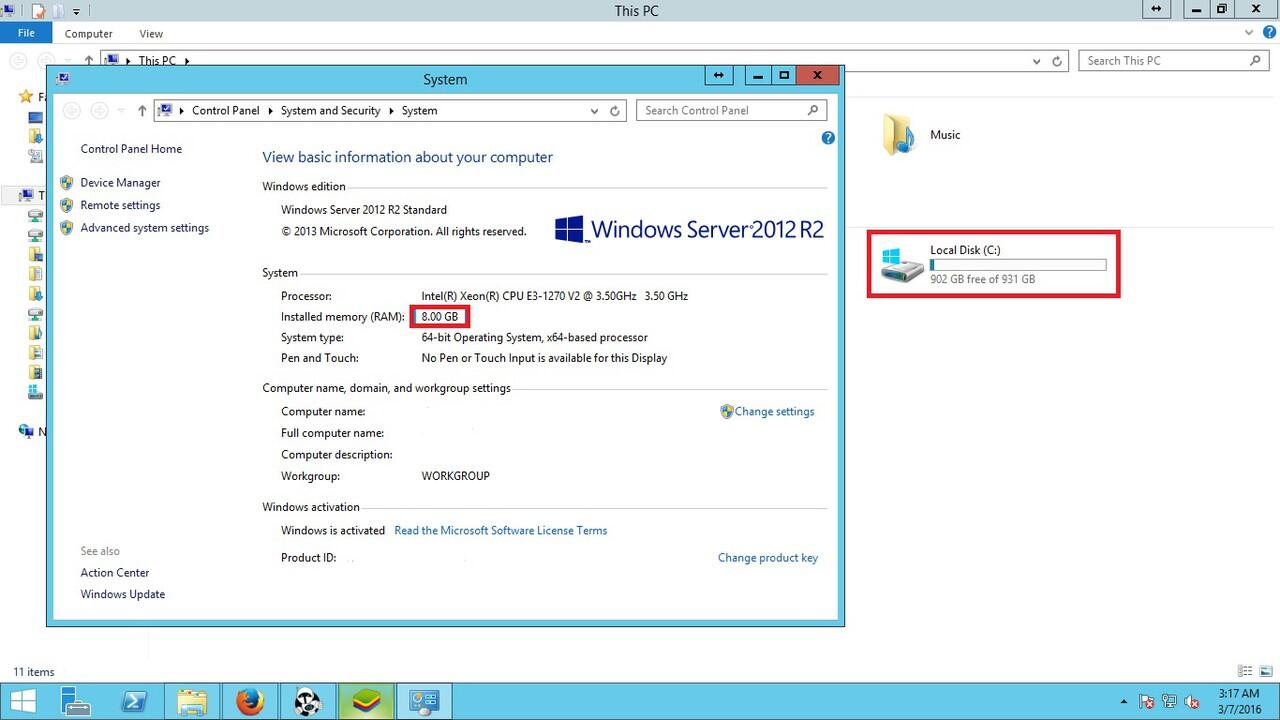This screenshot has height=720, width=1280.
Task: Open the Start menu Windows button
Action: (23, 701)
